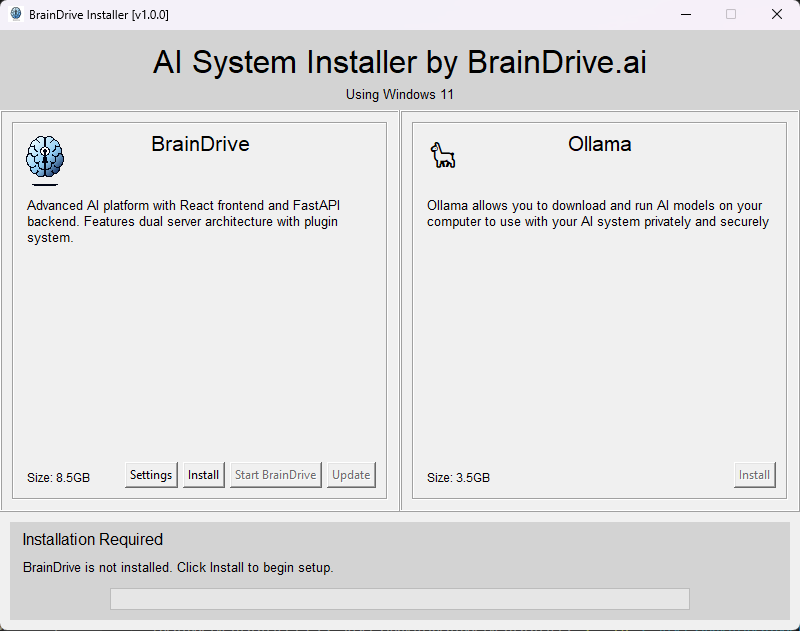Click the BrainDrive installer icon in title bar

coord(14,14)
